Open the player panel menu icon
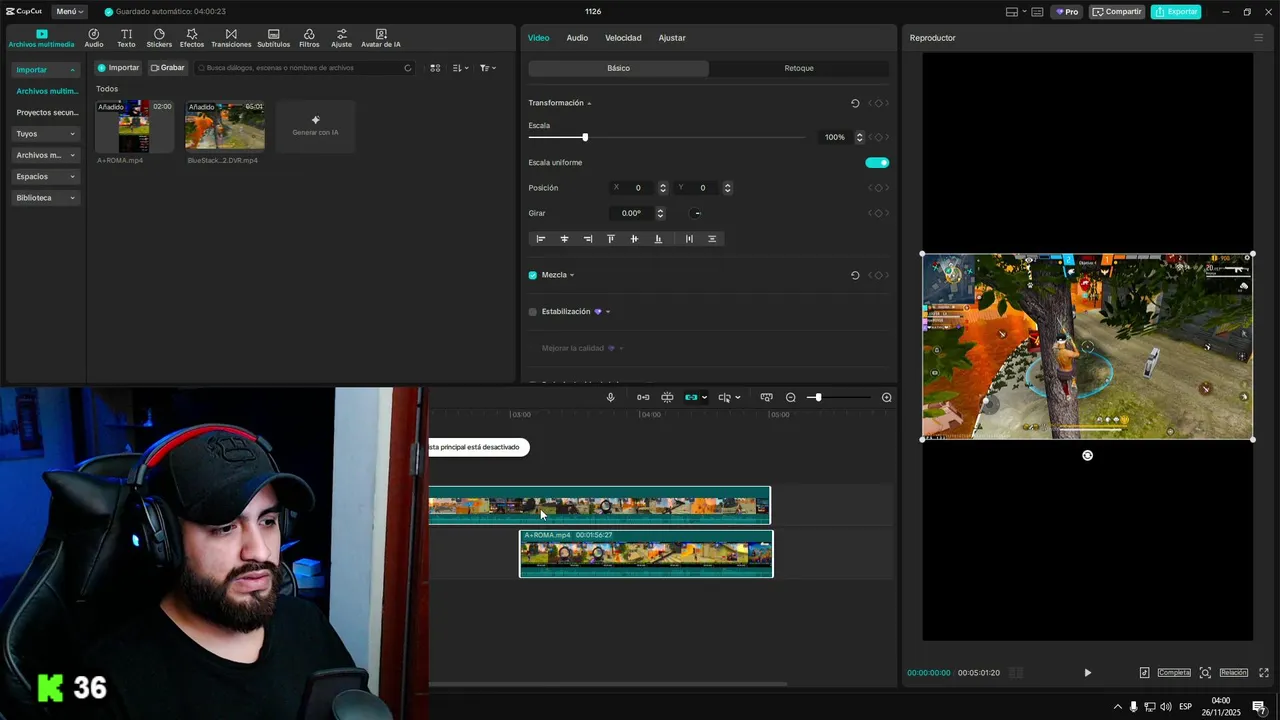The height and width of the screenshot is (720, 1280). [x=1258, y=38]
